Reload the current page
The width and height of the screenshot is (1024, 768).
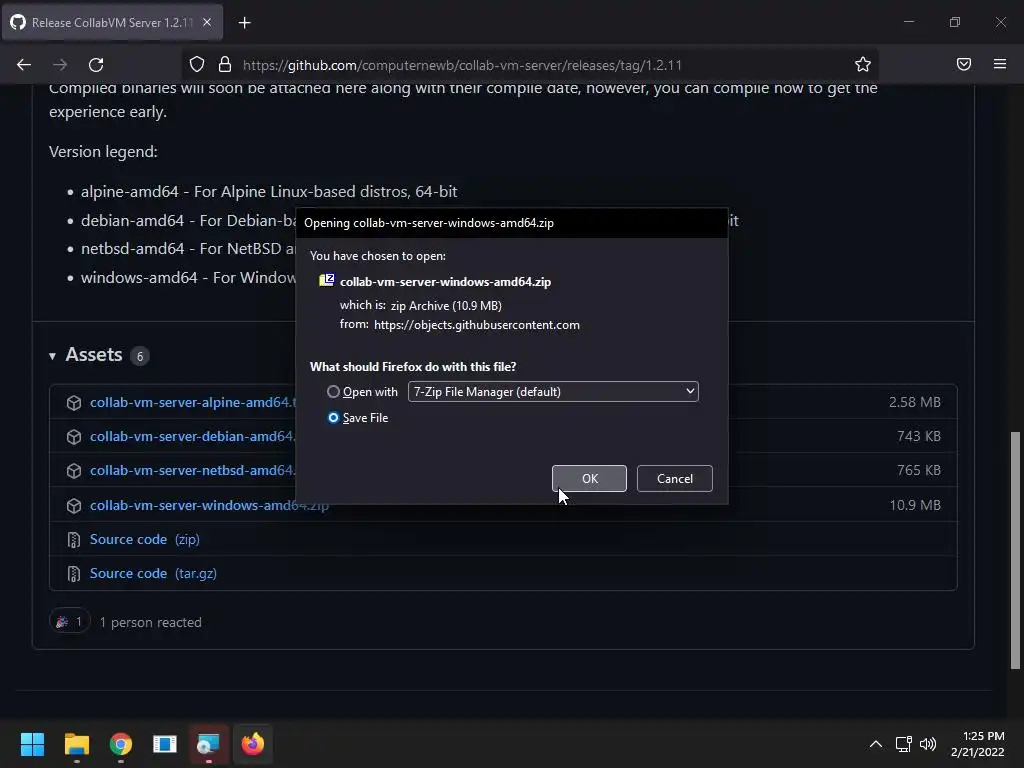pos(96,65)
